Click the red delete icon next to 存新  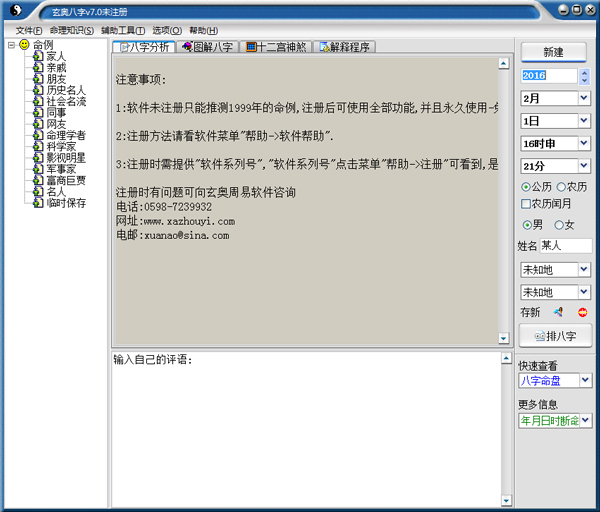click(x=582, y=312)
